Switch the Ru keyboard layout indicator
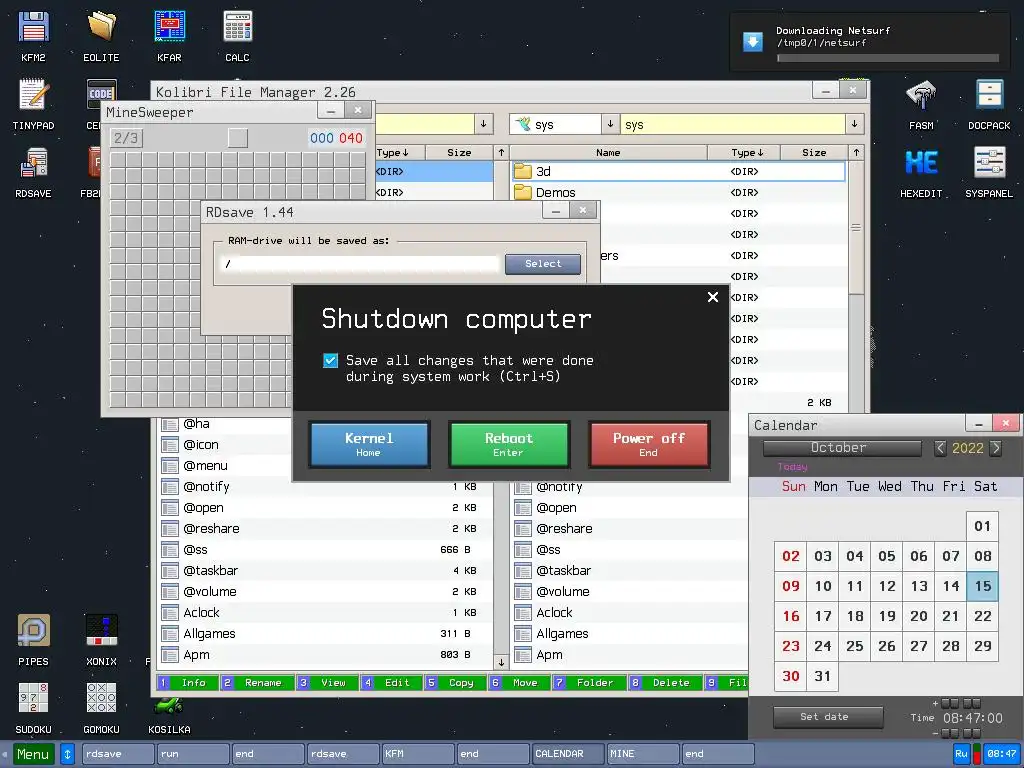This screenshot has width=1024, height=768. pos(961,754)
